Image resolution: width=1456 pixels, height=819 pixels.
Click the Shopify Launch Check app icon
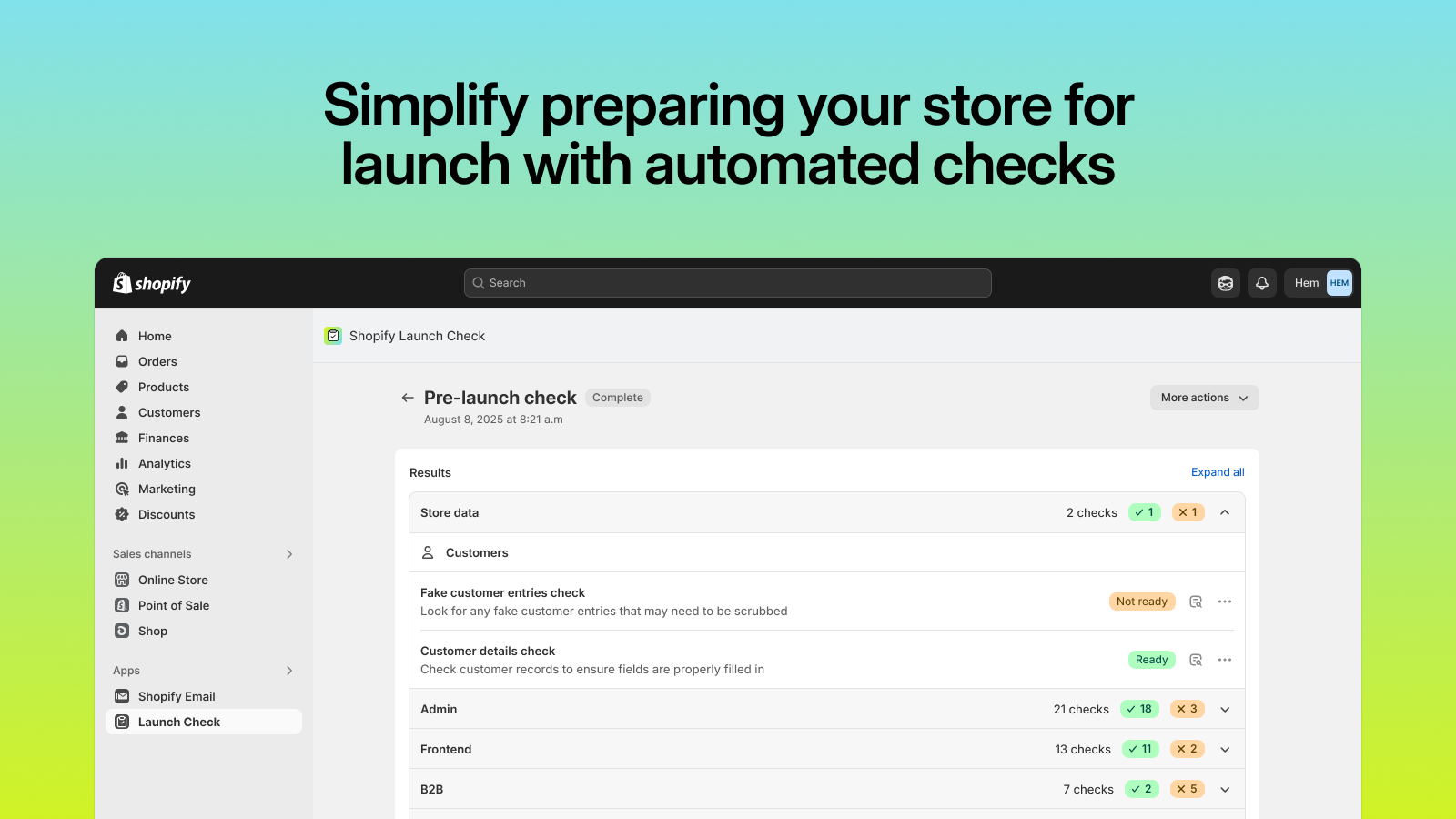(333, 335)
